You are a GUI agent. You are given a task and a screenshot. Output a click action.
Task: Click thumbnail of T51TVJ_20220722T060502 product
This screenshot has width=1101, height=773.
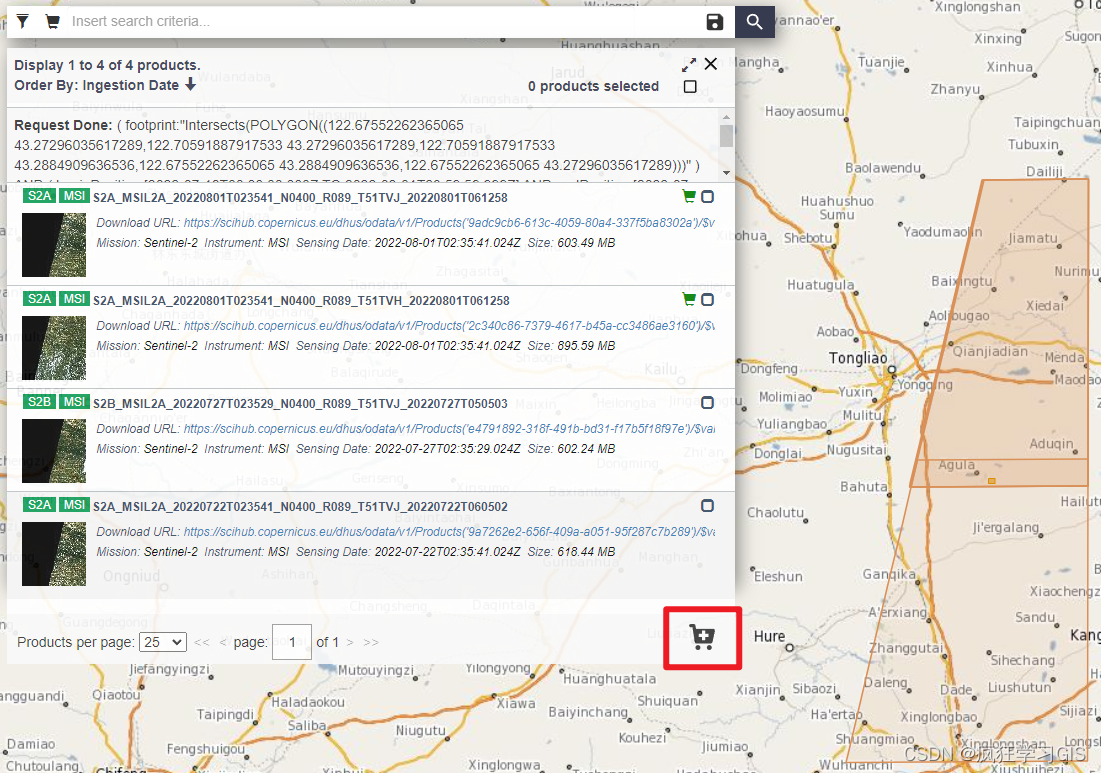pyautogui.click(x=54, y=554)
